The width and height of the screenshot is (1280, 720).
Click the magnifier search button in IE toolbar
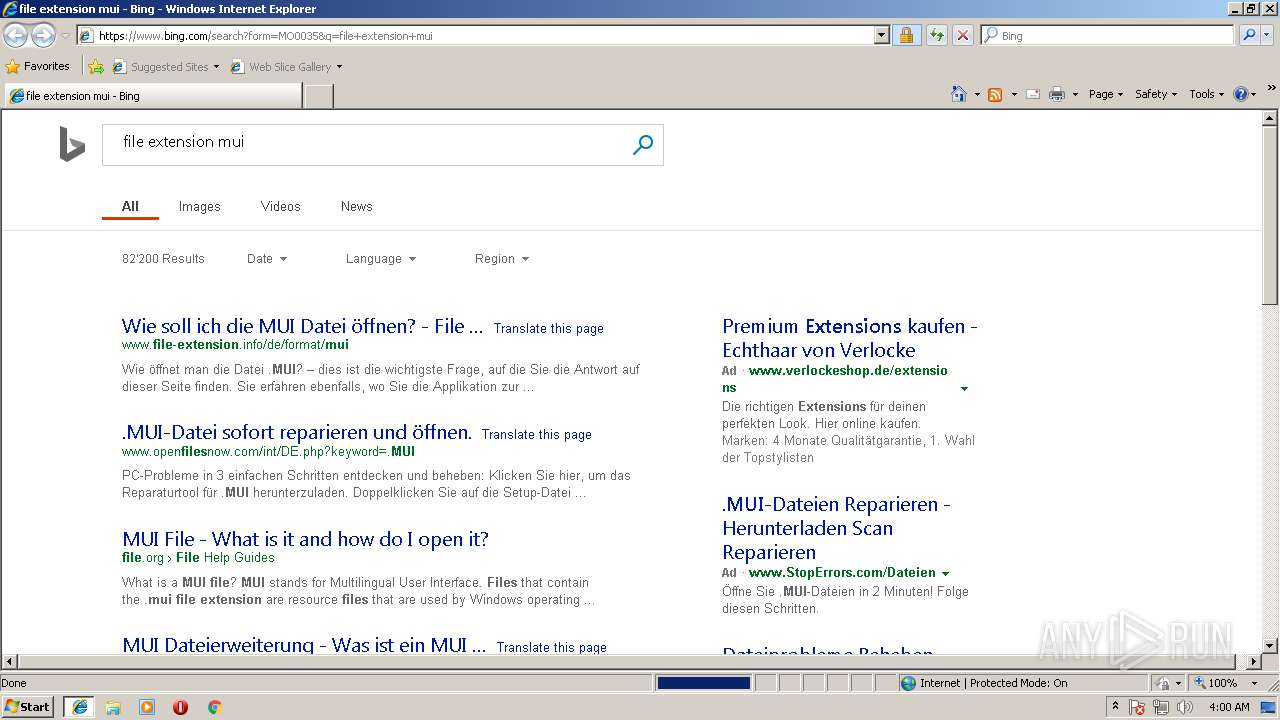pos(1248,35)
